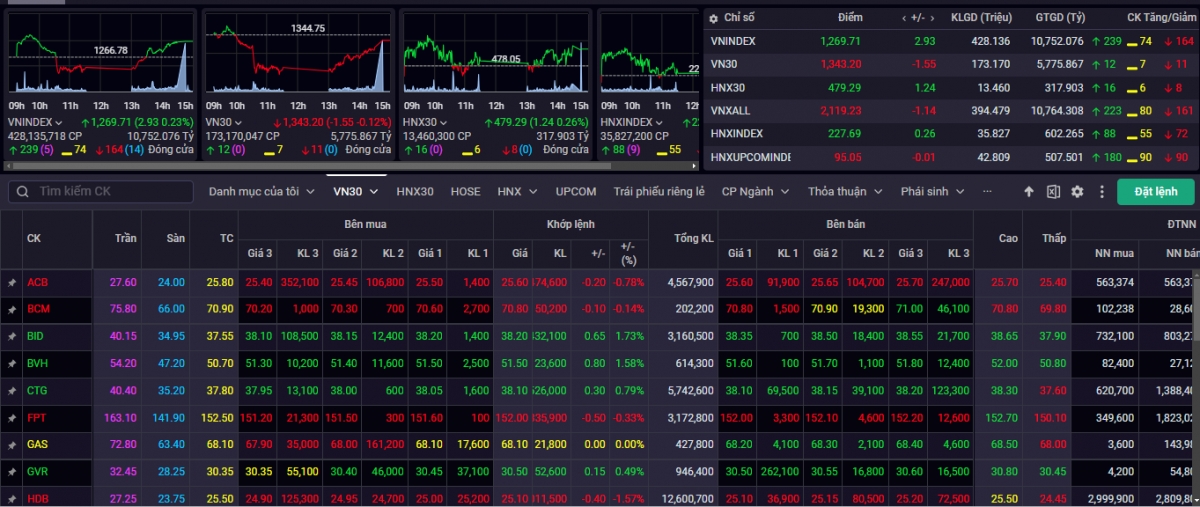
Task: Open the HNX tab dropdown
Action: click(533, 191)
